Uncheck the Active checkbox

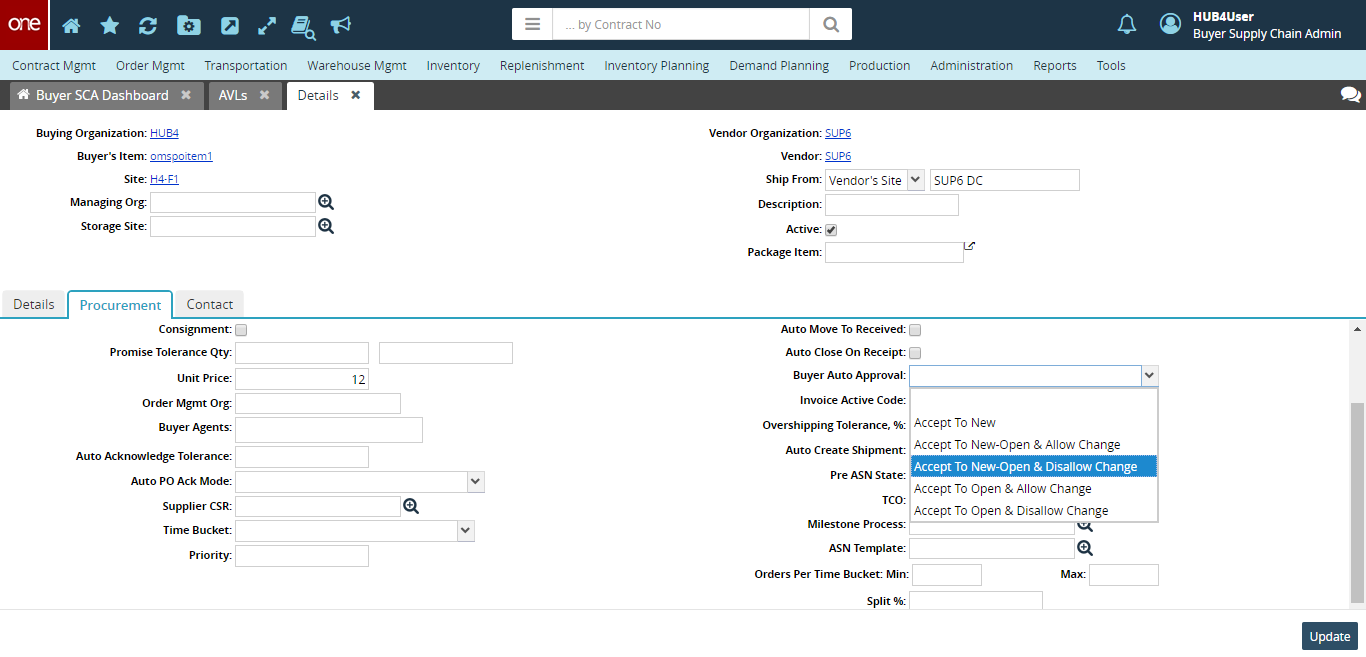(x=831, y=230)
